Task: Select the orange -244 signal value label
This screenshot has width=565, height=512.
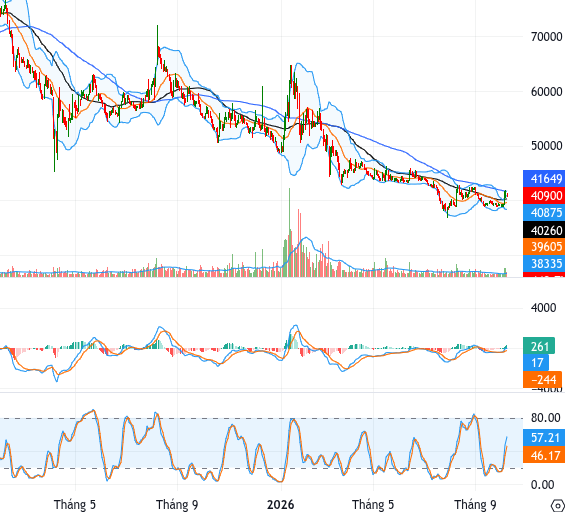Action: 542,379
